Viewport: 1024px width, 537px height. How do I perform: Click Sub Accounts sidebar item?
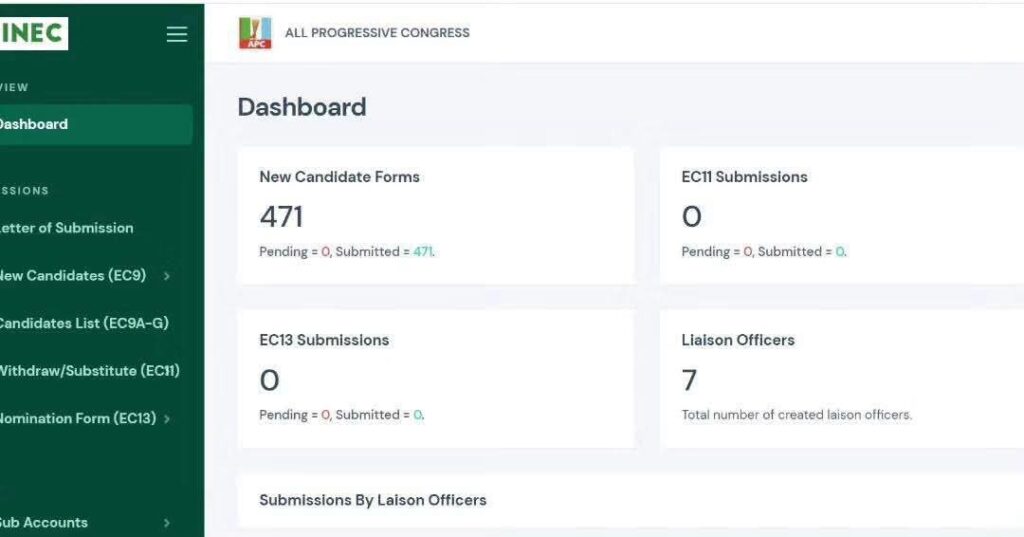pos(43,523)
